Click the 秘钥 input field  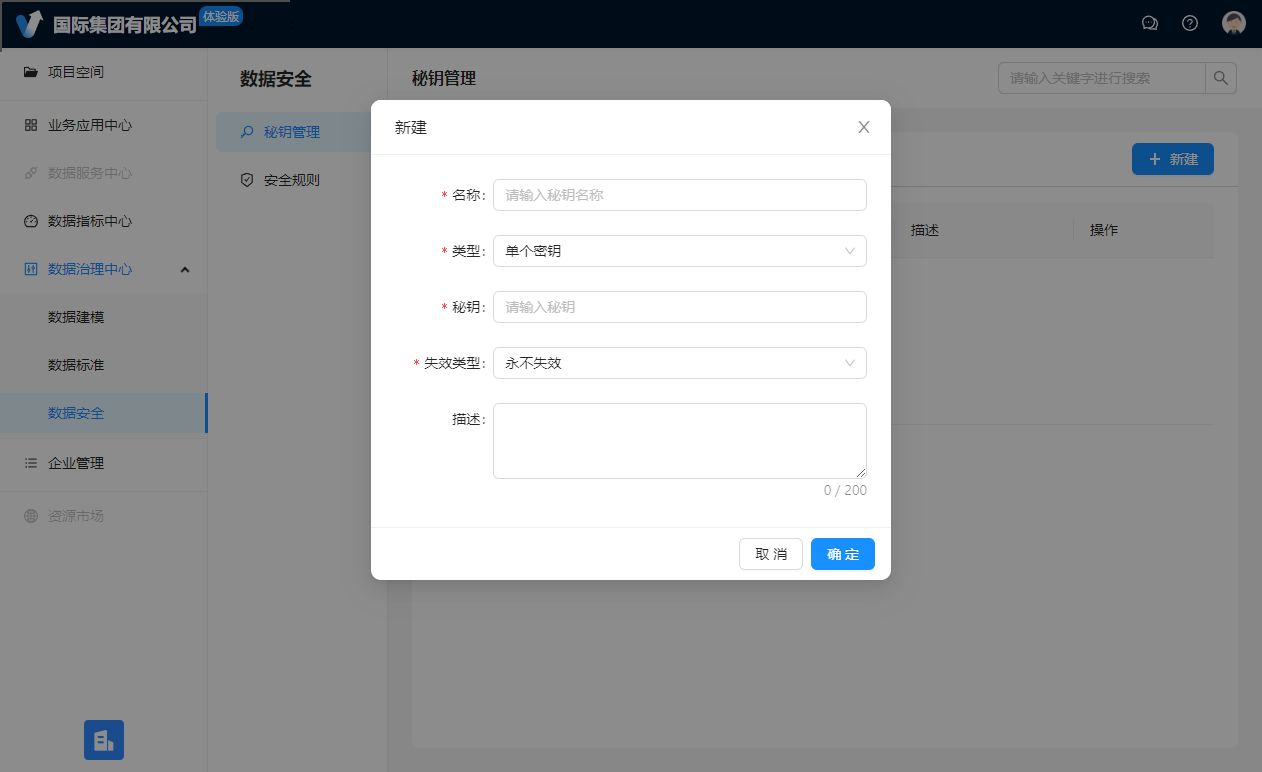pyautogui.click(x=679, y=307)
